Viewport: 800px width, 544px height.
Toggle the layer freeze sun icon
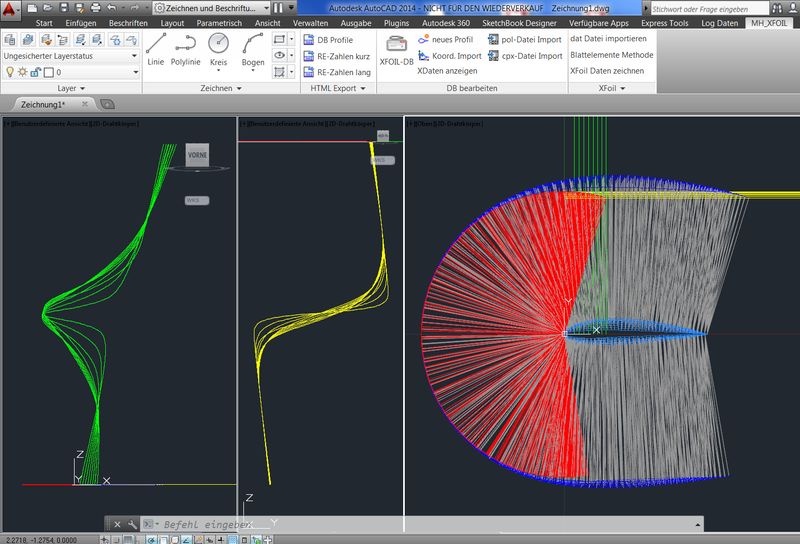pyautogui.click(x=22, y=73)
